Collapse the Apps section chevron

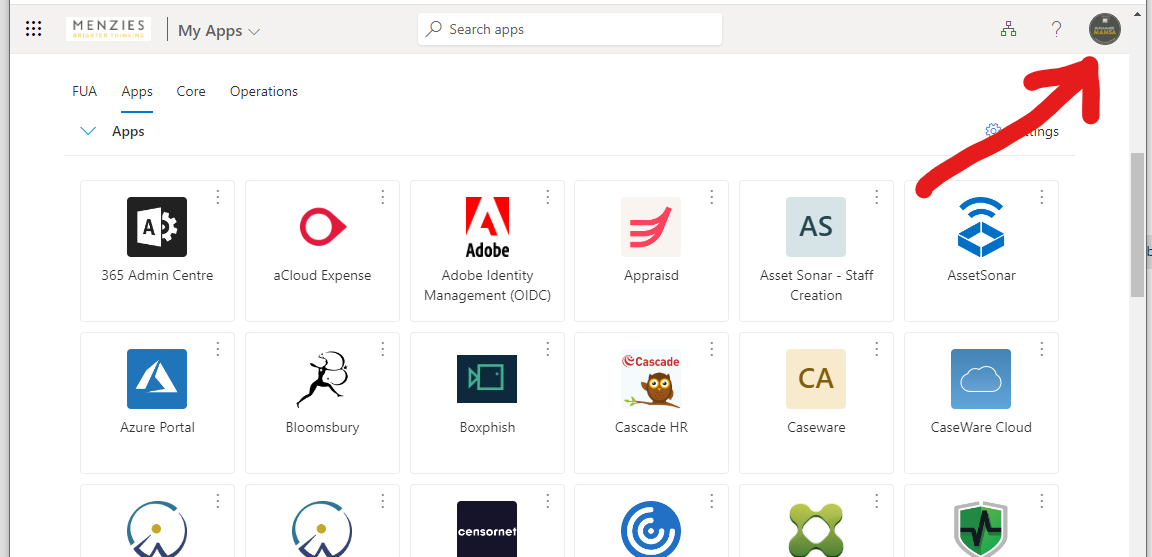tap(88, 131)
